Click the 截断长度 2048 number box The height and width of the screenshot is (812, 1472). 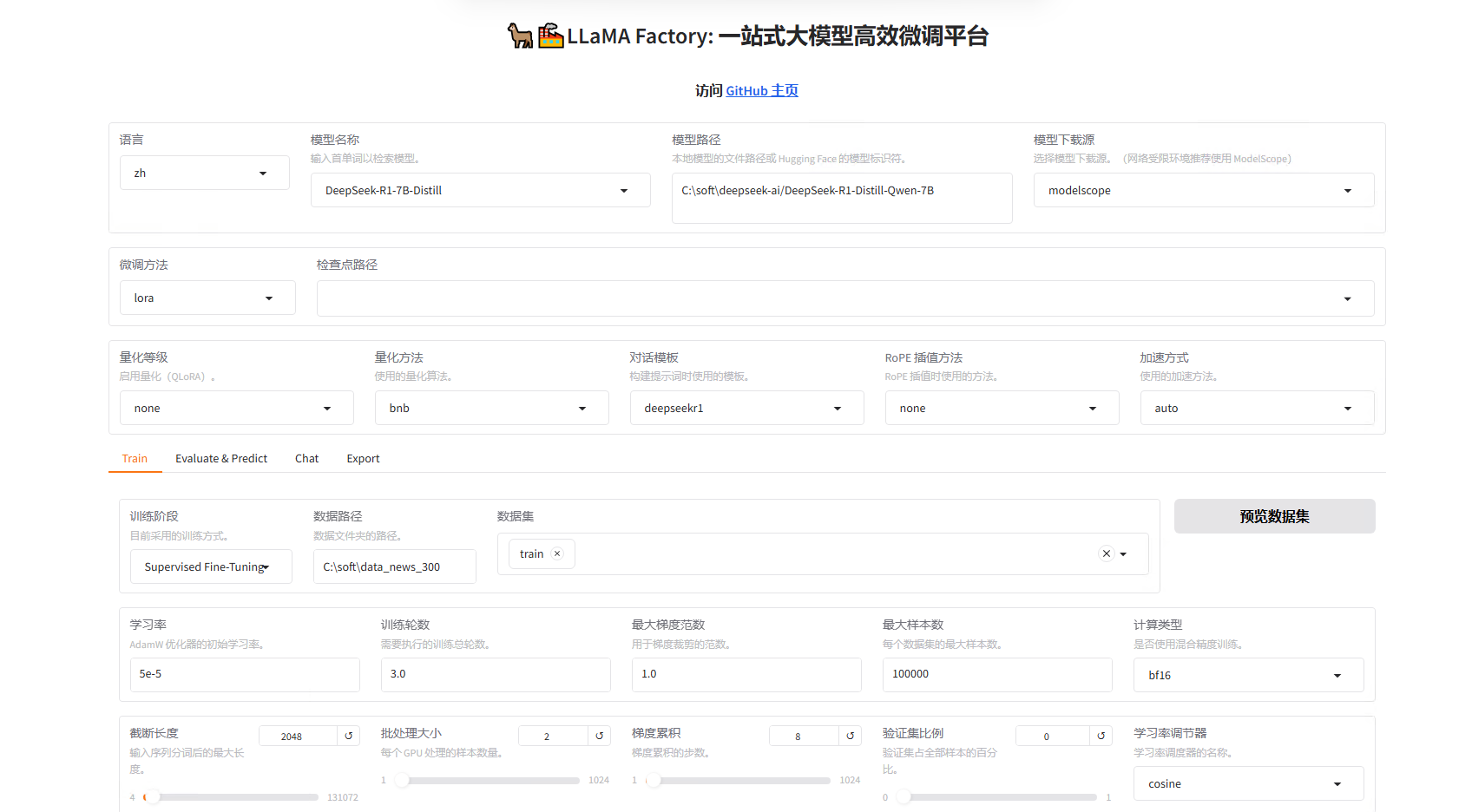pos(298,736)
